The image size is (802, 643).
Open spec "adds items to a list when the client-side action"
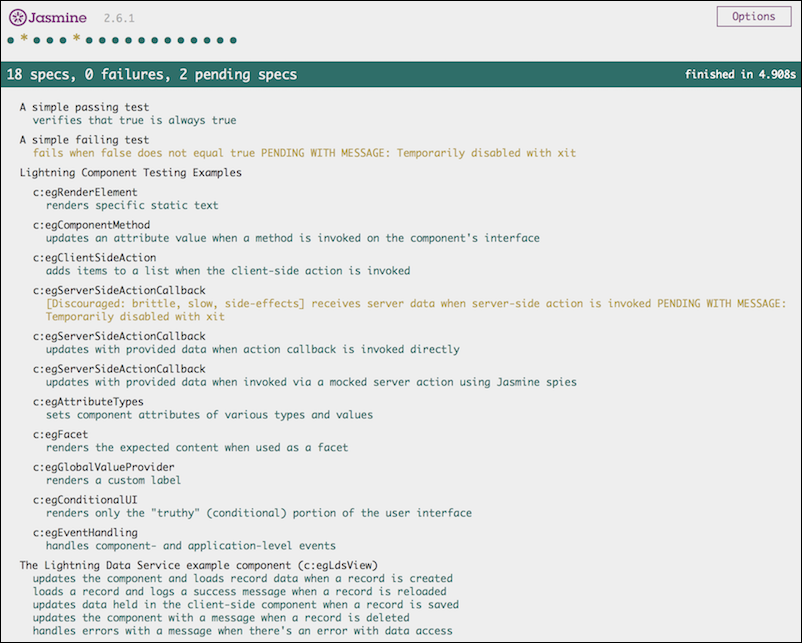[x=228, y=271]
